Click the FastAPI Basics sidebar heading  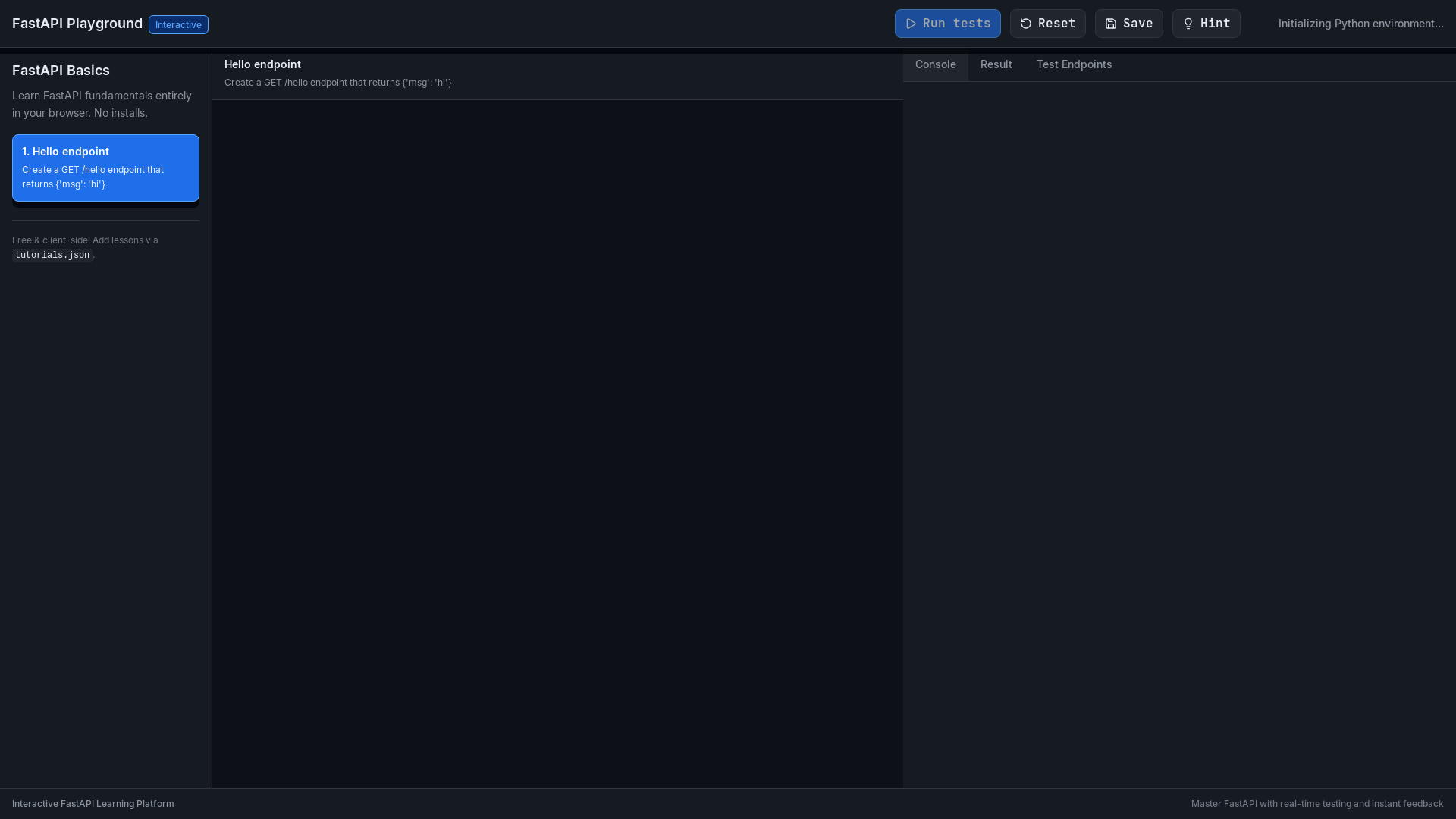[x=61, y=71]
